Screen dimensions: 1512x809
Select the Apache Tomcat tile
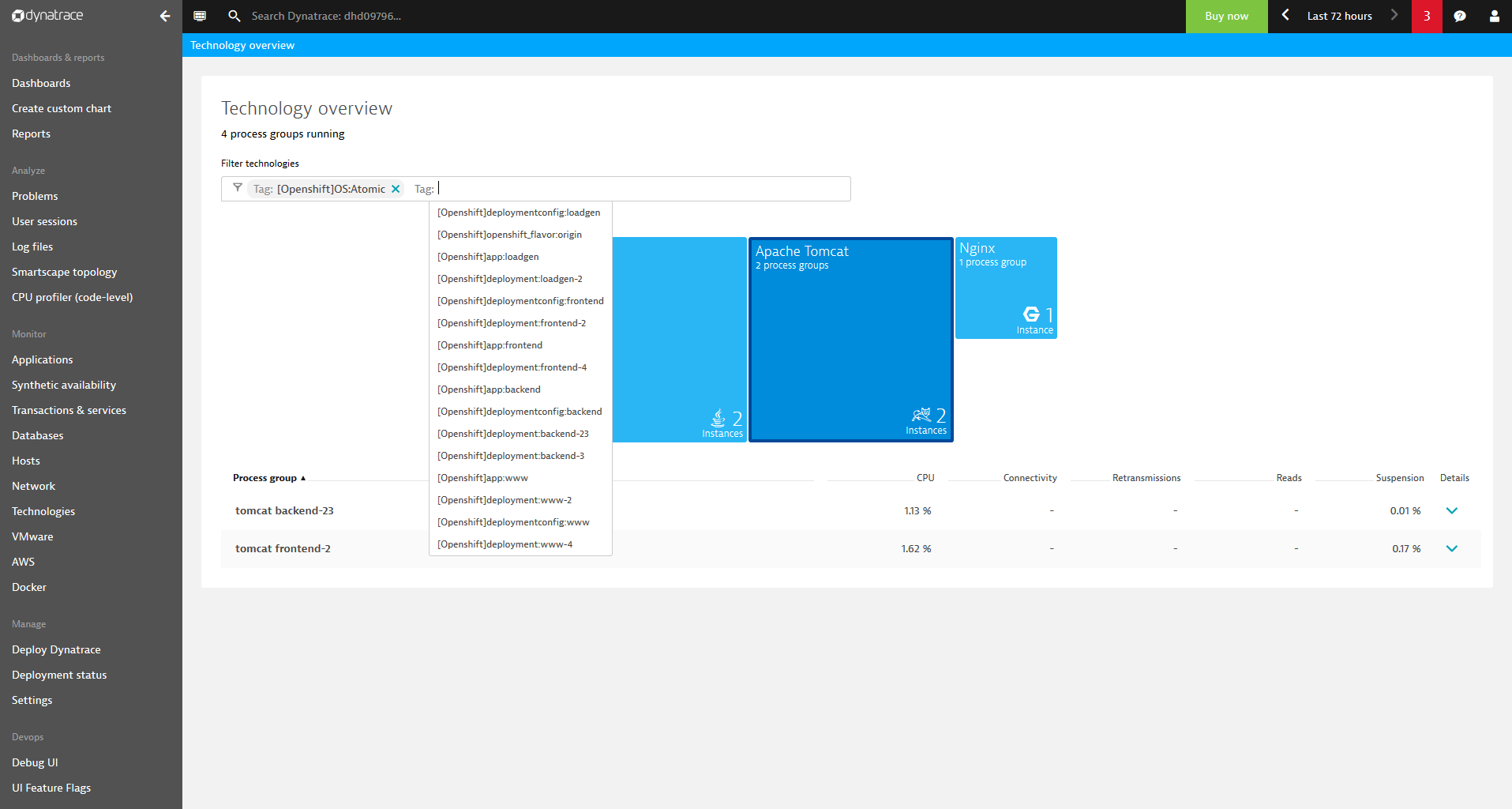(850, 340)
